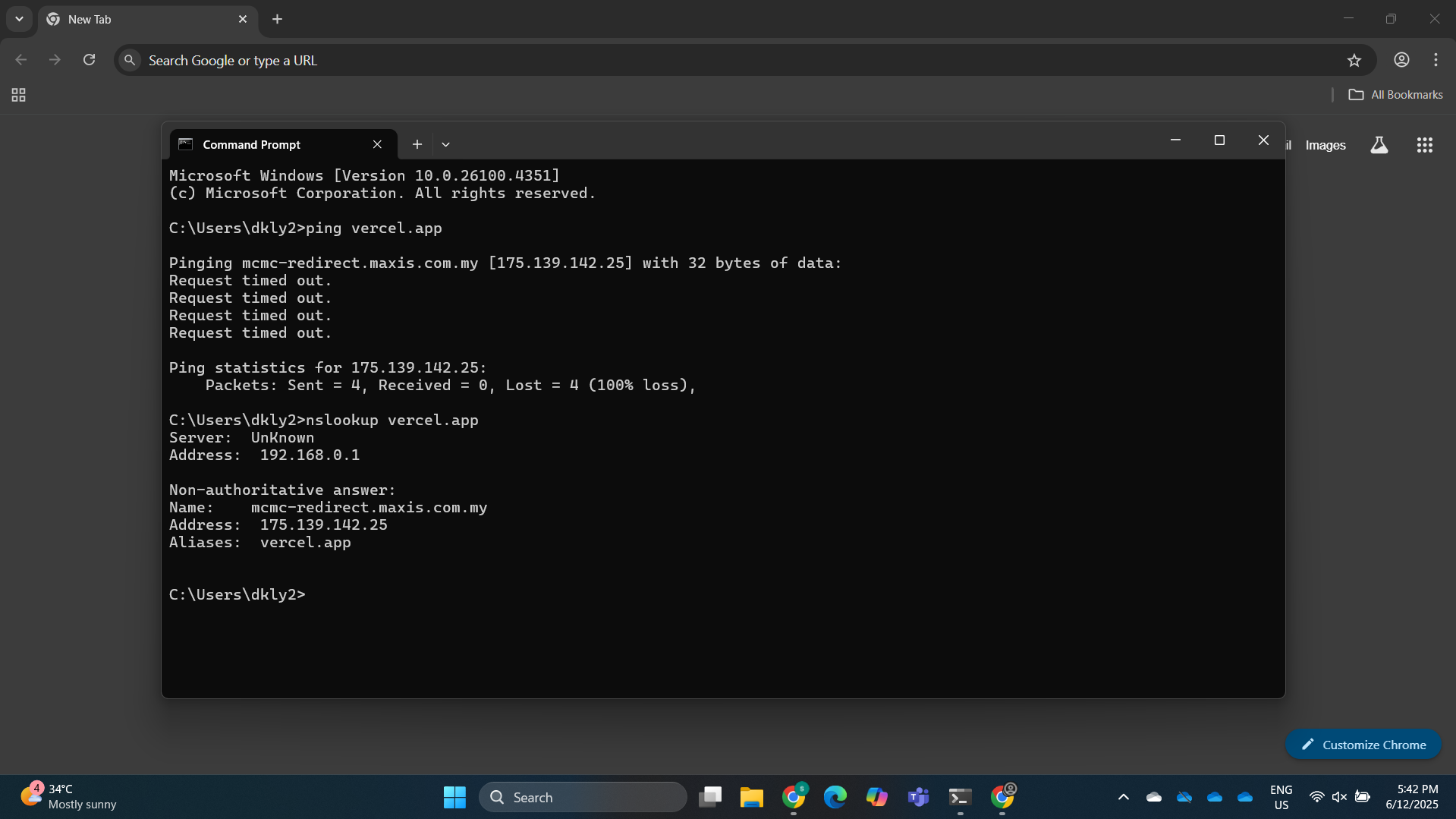1456x819 pixels.
Task: Expand terminal profile dropdown arrow
Action: (445, 144)
